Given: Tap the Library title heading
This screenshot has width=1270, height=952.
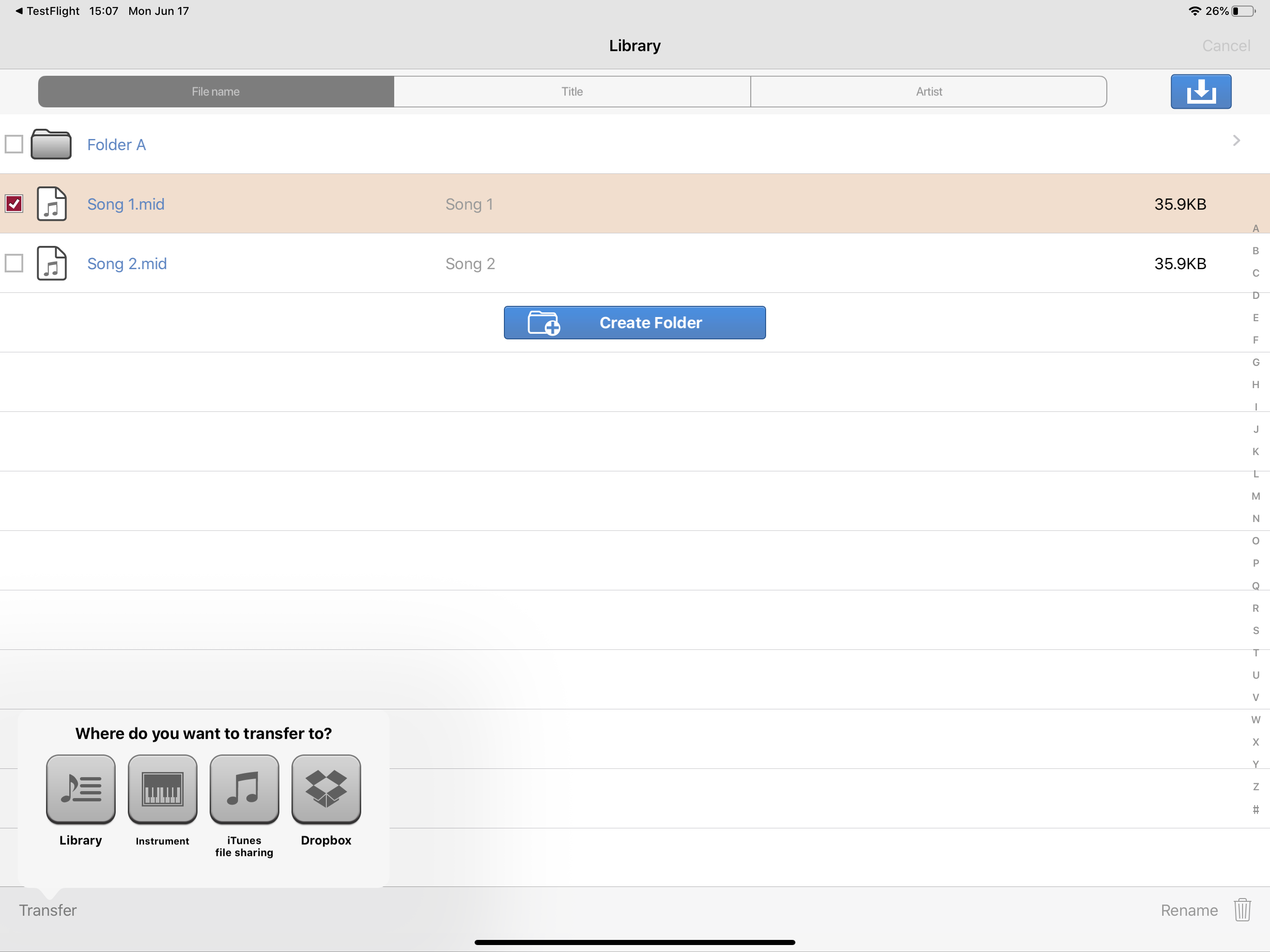Looking at the screenshot, I should [x=635, y=46].
